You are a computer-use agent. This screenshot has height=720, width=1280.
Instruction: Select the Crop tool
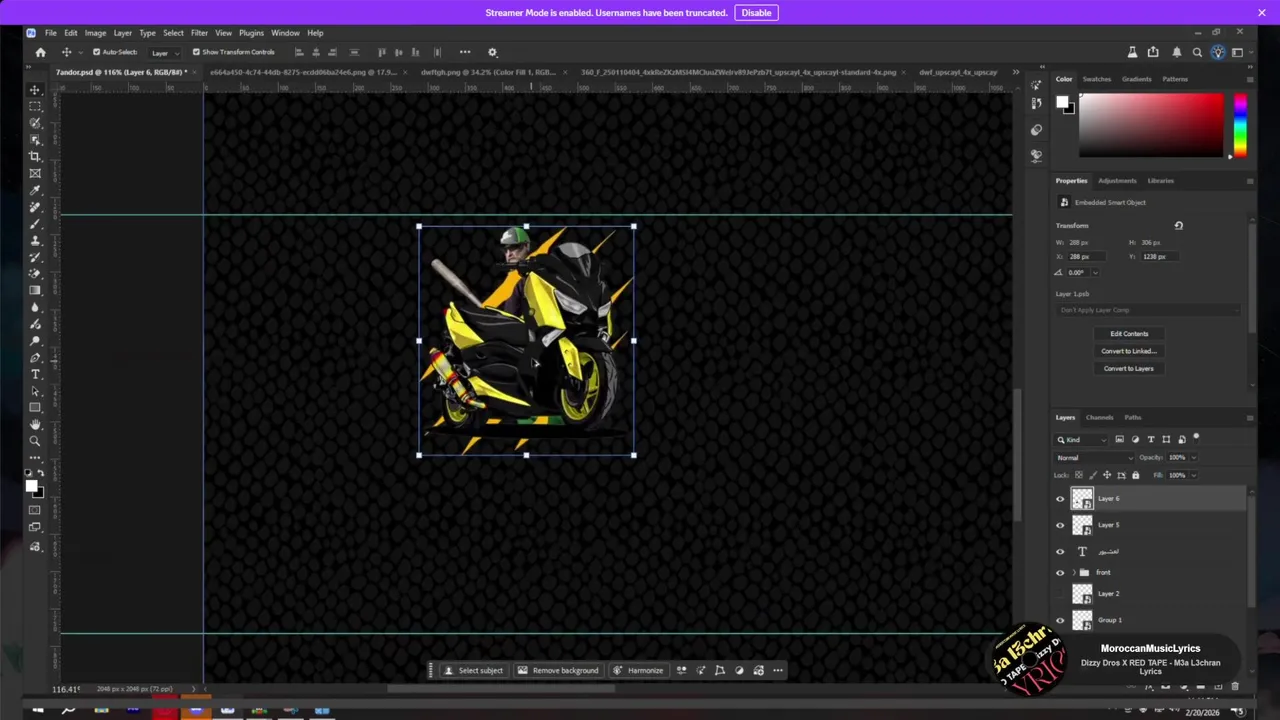tap(35, 156)
